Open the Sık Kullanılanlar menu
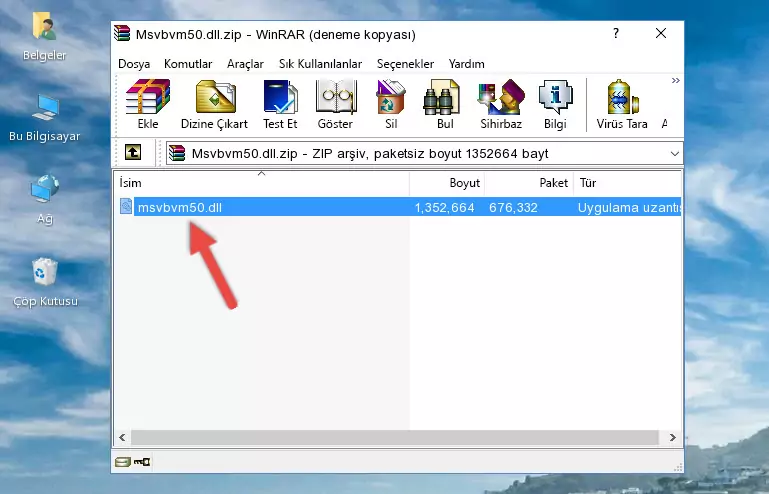The image size is (769, 494). 320,64
